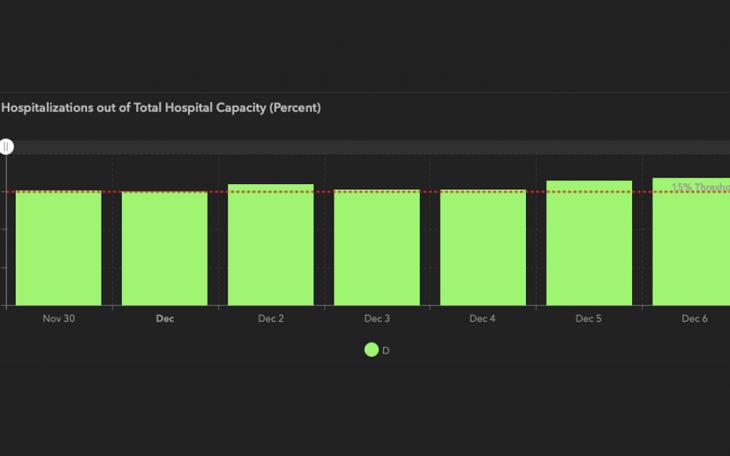Toggle series D via its legend label

[x=386, y=351]
